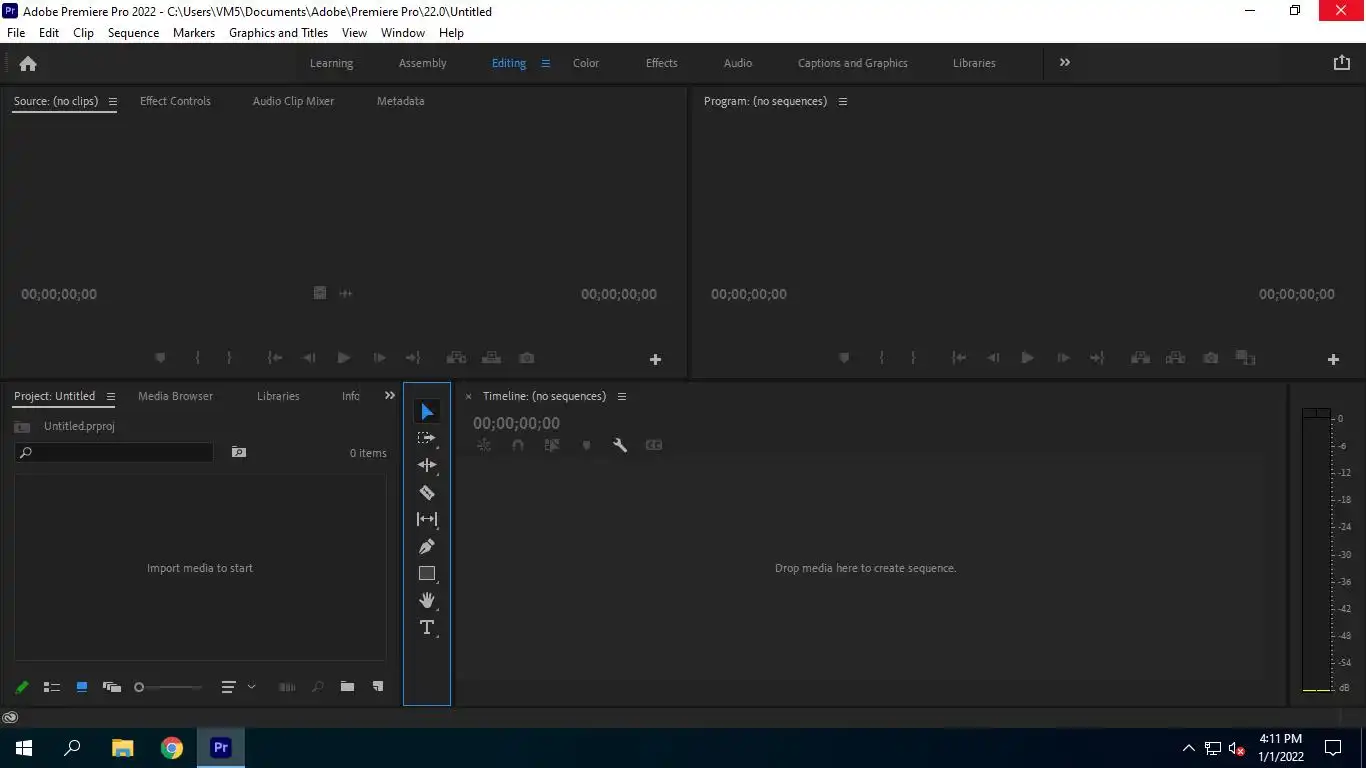Open the File menu

coord(16,33)
